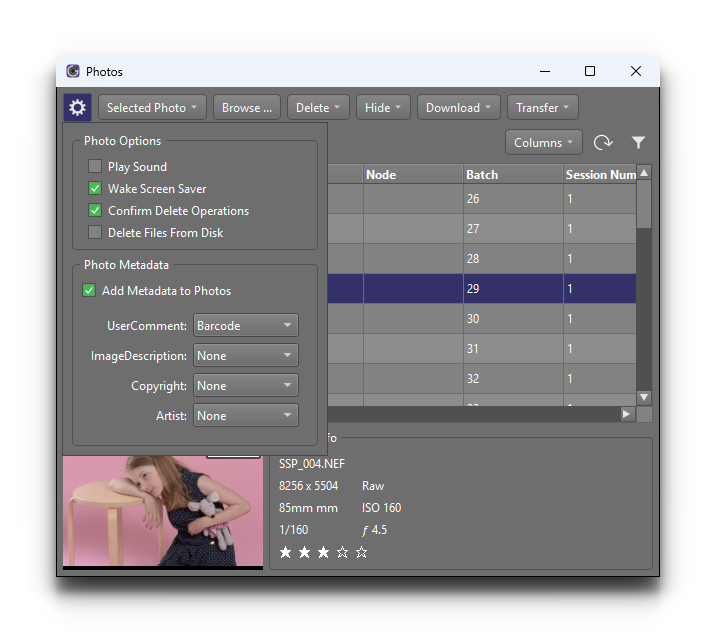The image size is (716, 633).
Task: Click the Photos app icon in title bar
Action: (x=73, y=71)
